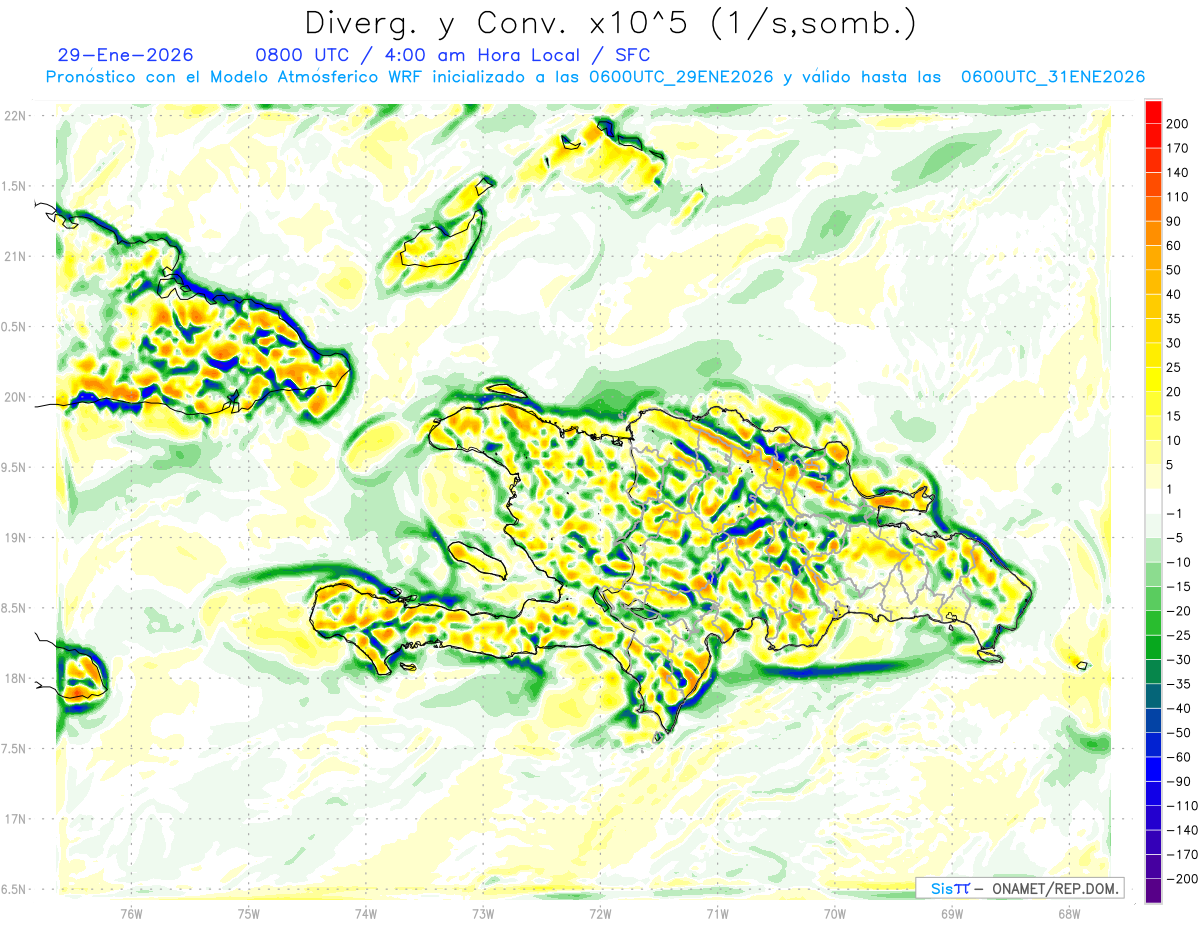Click the red swatch topping the color bar
Image resolution: width=1200 pixels, height=927 pixels.
1153,112
